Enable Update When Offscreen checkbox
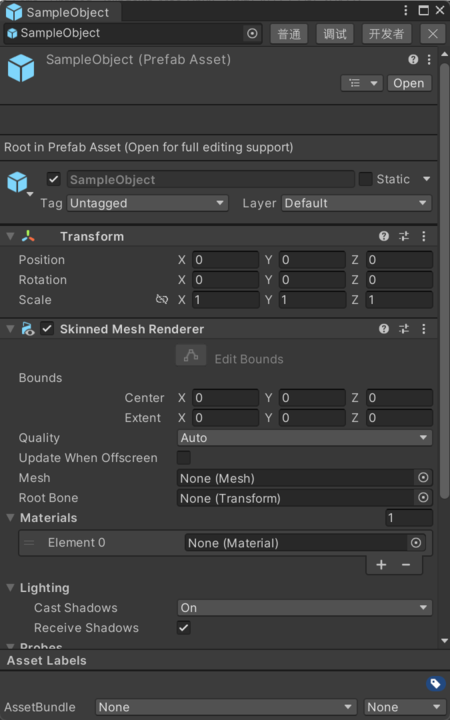 (x=184, y=457)
